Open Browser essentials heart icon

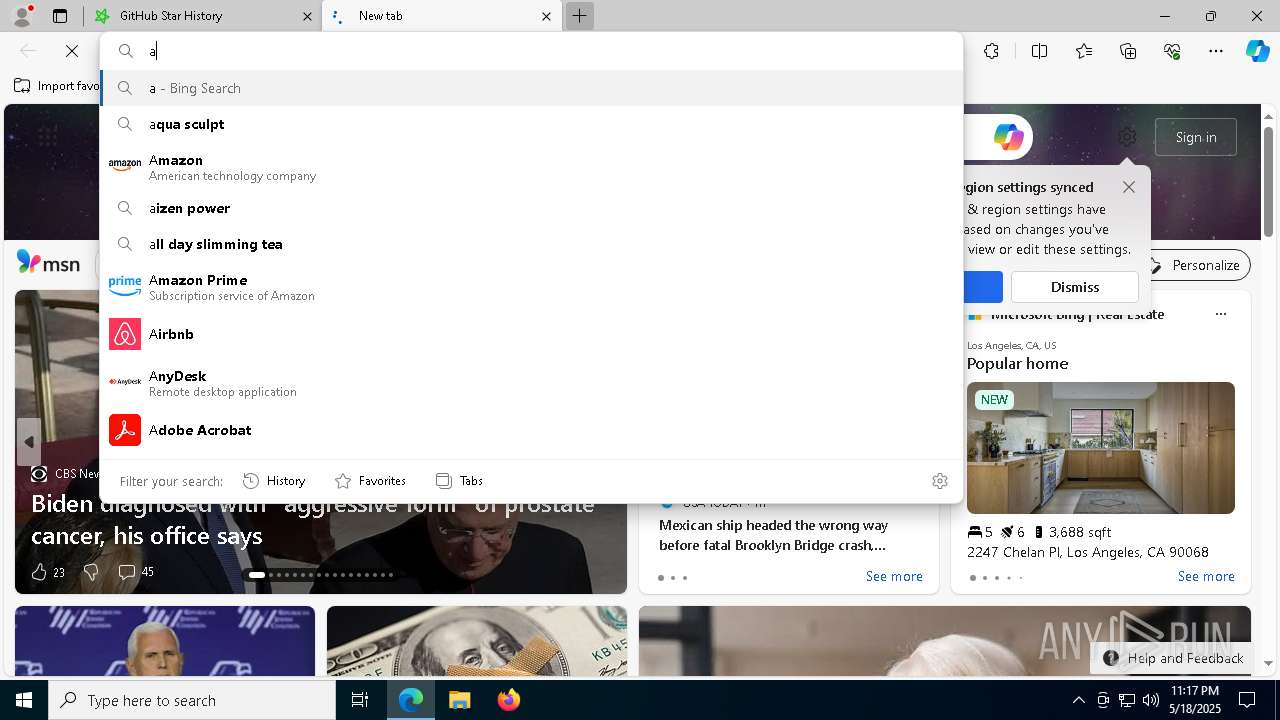pyautogui.click(x=1172, y=51)
